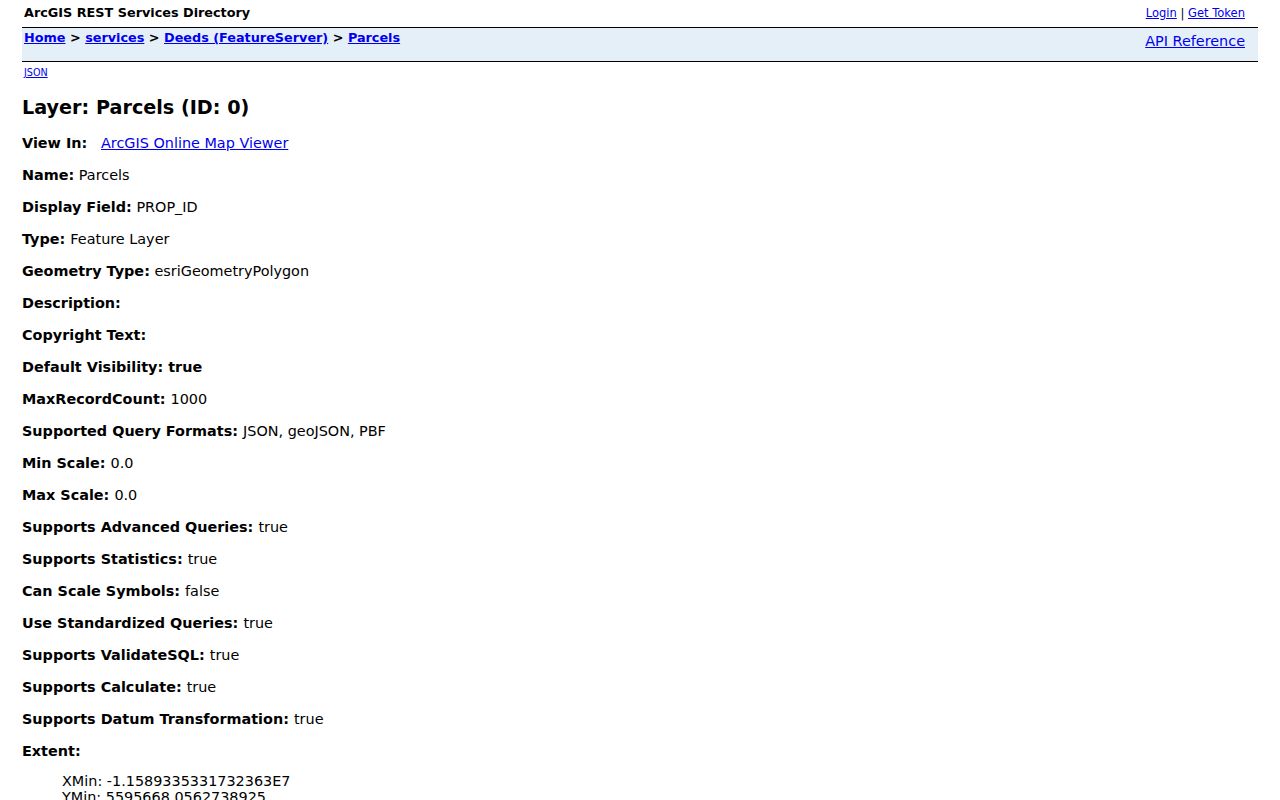
Task: Open Deeds (FeatureServer) breadcrumb
Action: coord(246,38)
